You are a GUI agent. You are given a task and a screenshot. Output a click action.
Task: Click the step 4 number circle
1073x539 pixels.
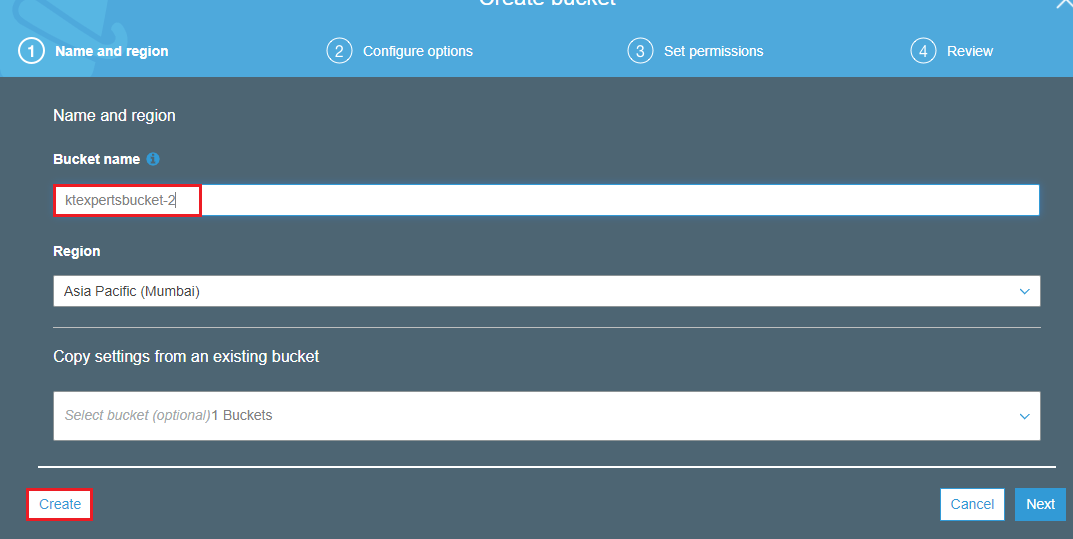tap(923, 51)
